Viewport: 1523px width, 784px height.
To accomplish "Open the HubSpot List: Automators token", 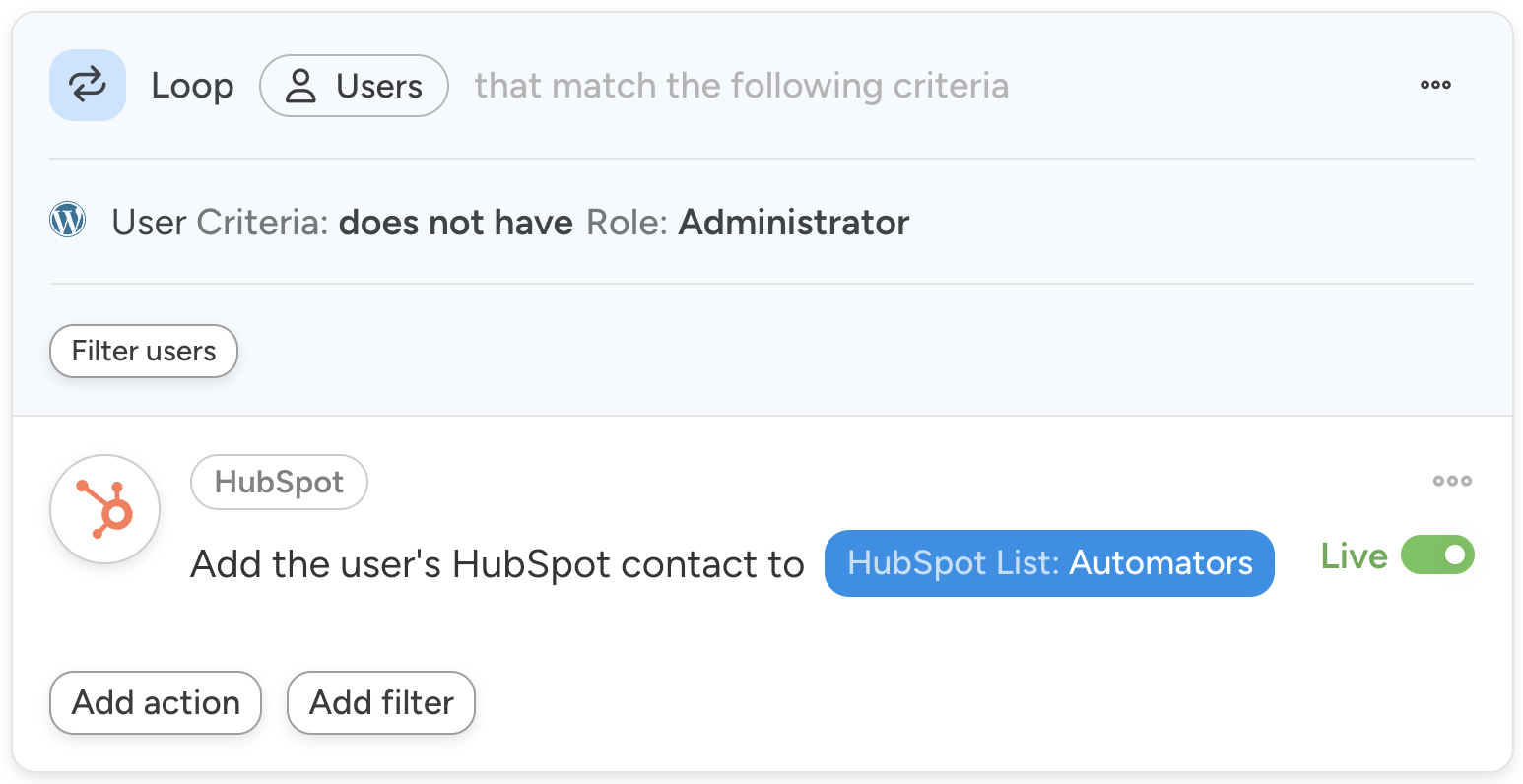I will click(1049, 563).
